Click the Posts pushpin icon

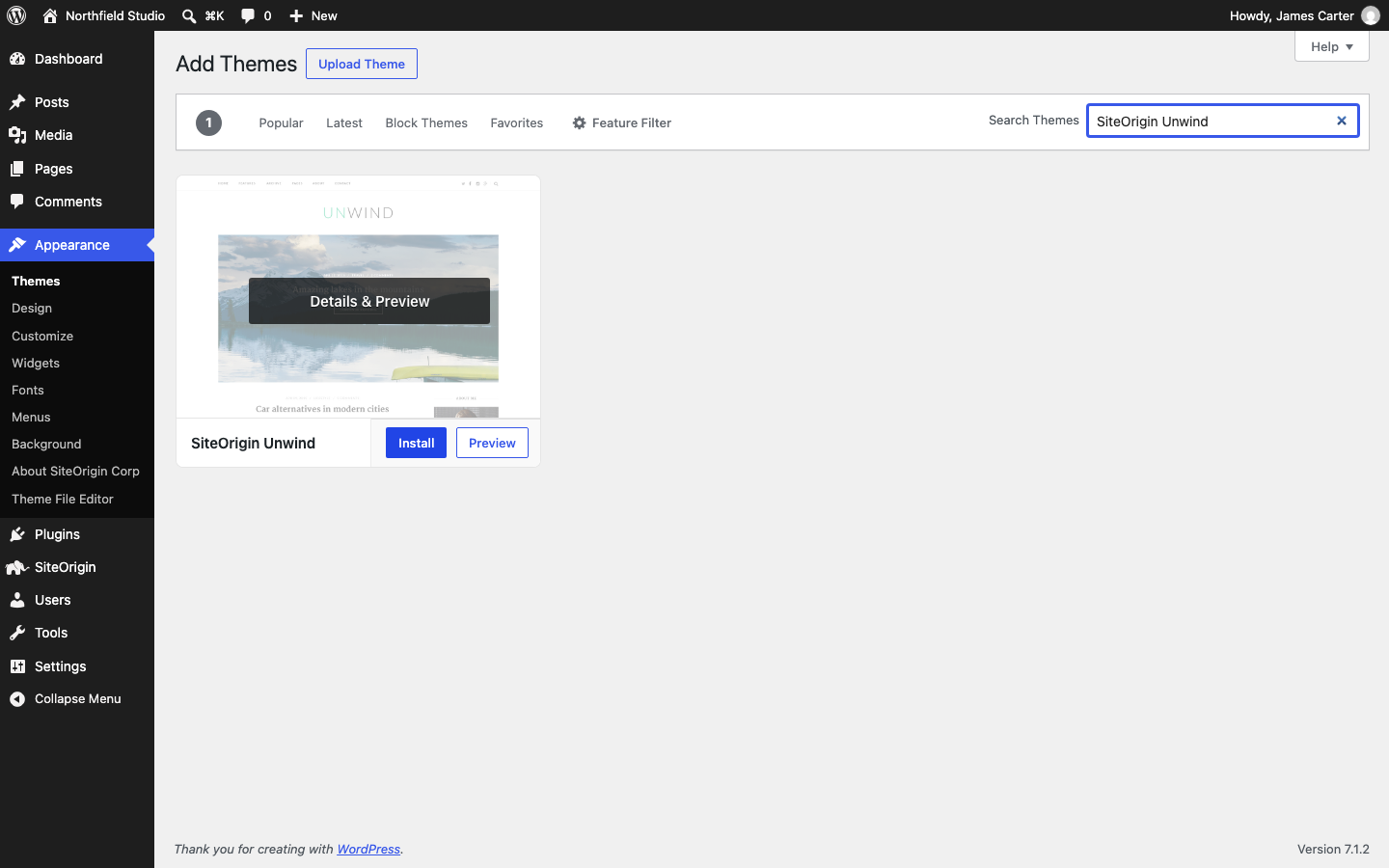pyautogui.click(x=17, y=102)
